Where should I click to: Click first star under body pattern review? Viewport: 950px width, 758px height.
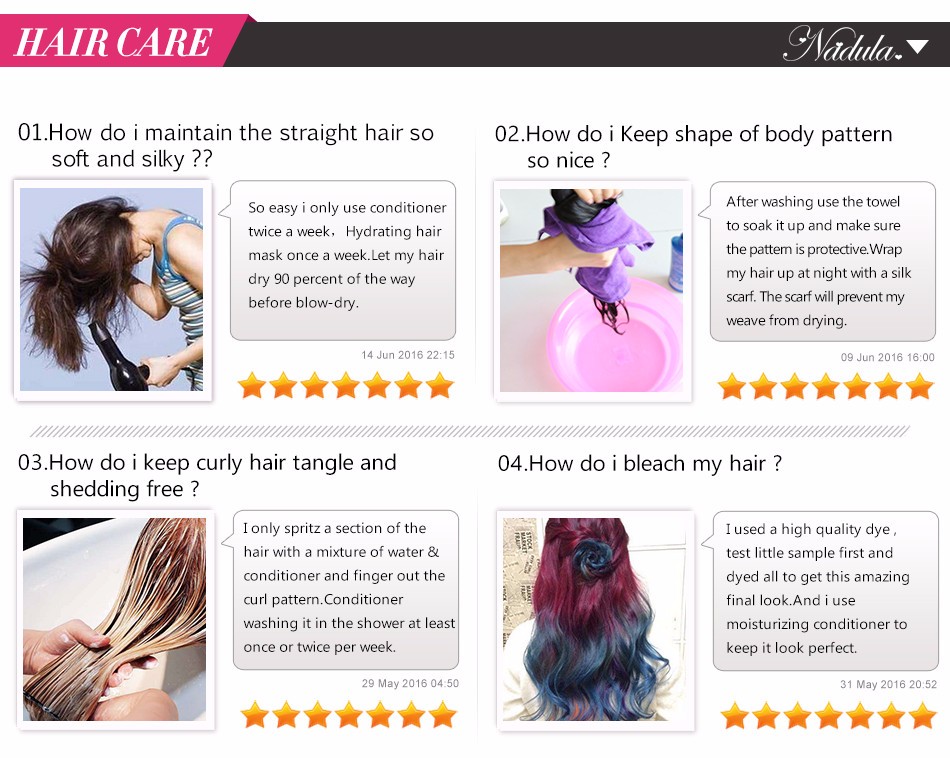tap(732, 387)
